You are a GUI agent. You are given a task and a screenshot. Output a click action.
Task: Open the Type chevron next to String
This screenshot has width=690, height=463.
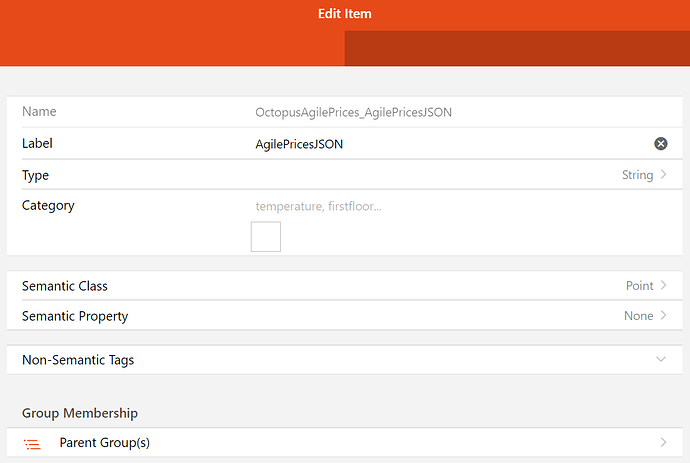[x=663, y=175]
